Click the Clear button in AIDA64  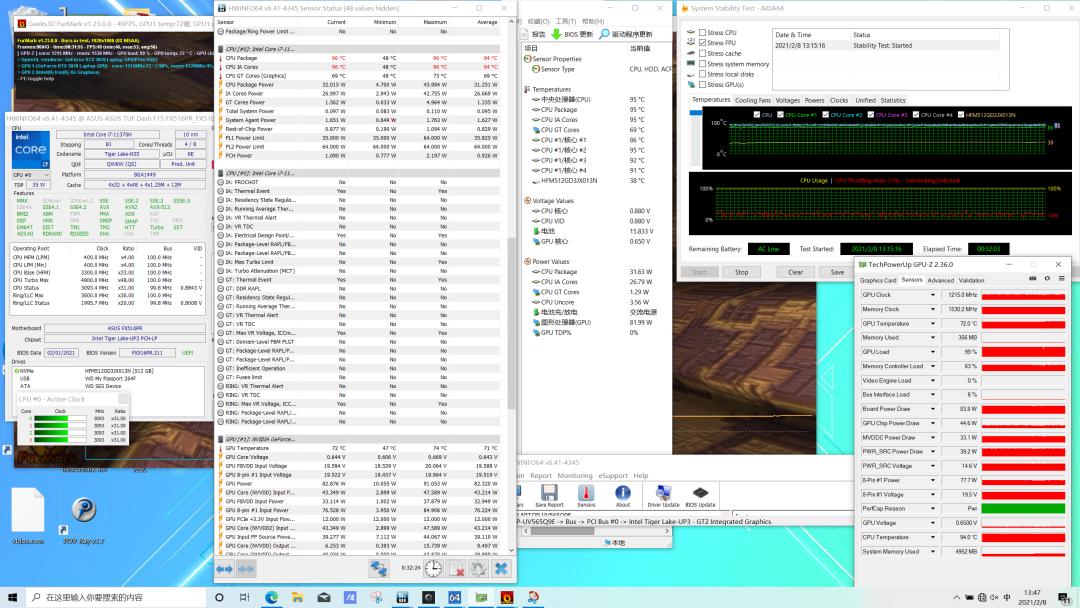pyautogui.click(x=795, y=272)
